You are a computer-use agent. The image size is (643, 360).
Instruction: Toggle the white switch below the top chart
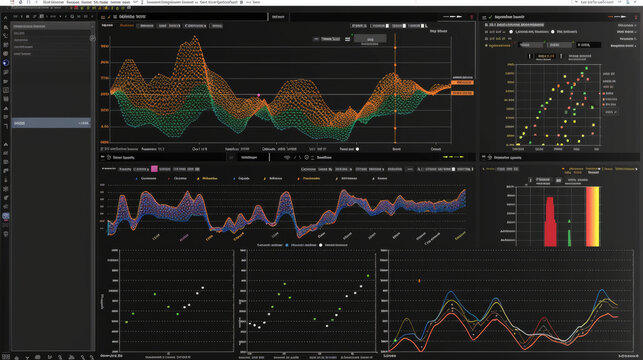(x=357, y=149)
